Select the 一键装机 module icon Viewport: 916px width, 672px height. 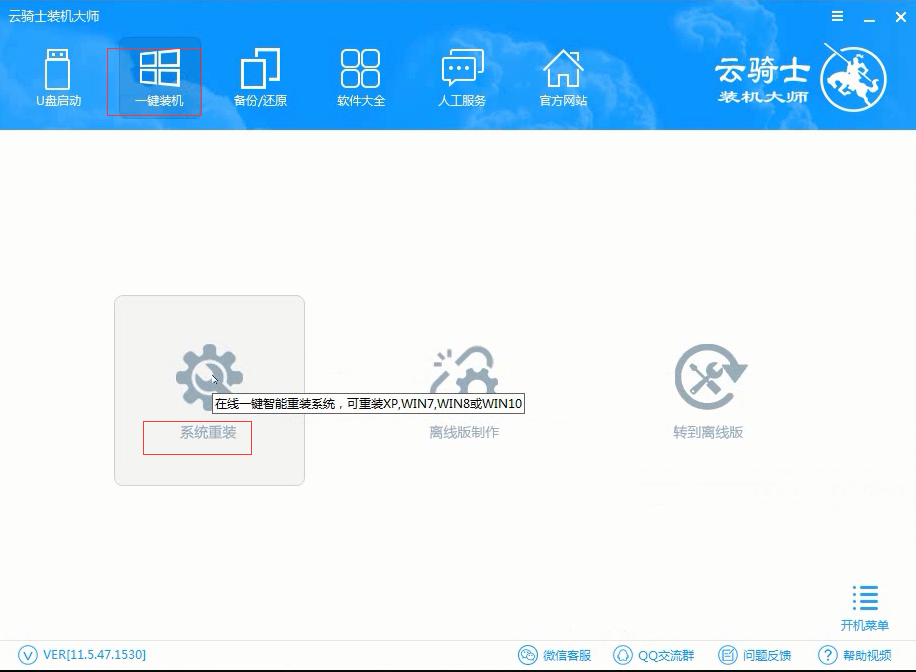click(154, 68)
